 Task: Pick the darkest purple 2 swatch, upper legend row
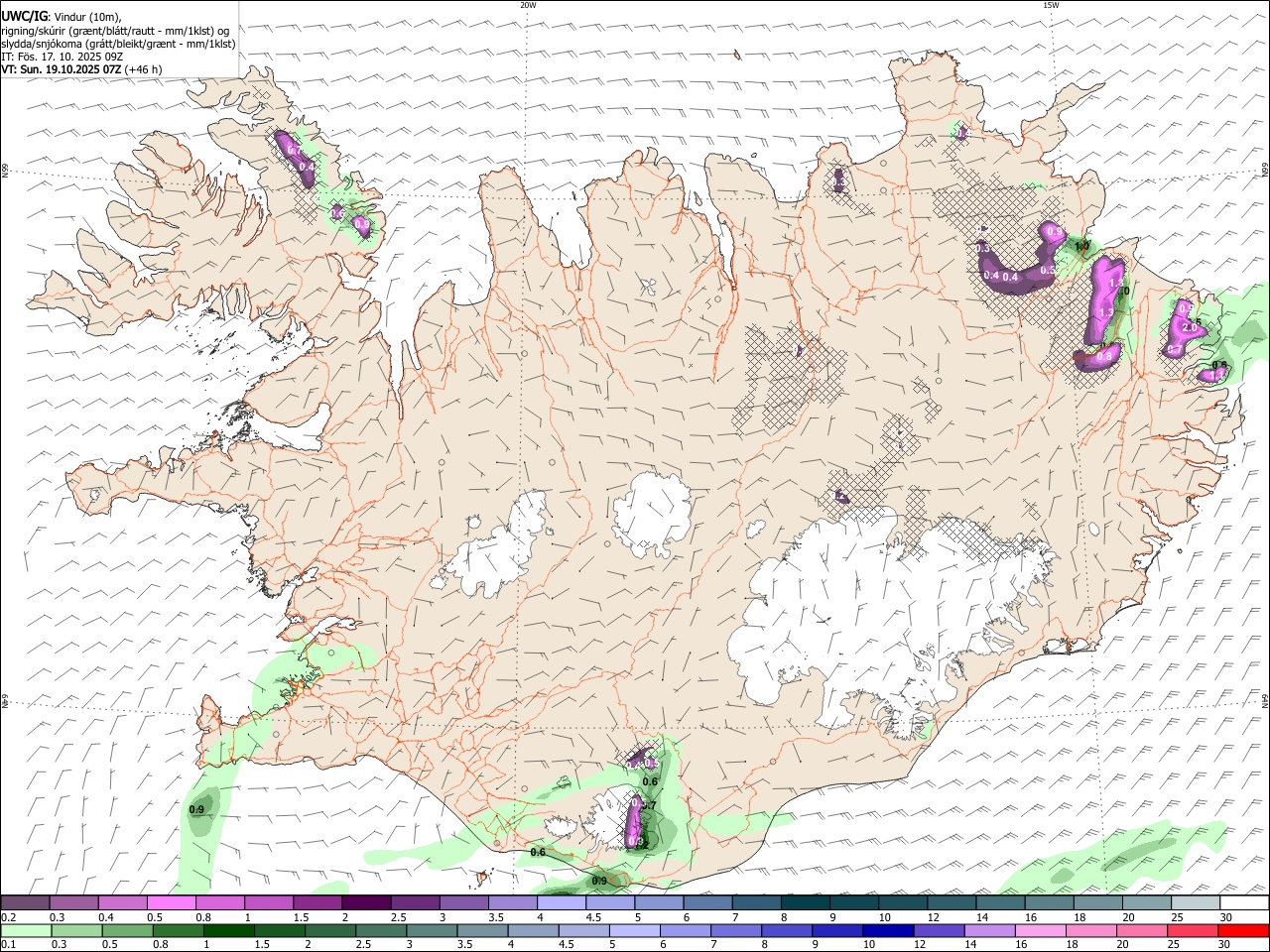point(366,903)
